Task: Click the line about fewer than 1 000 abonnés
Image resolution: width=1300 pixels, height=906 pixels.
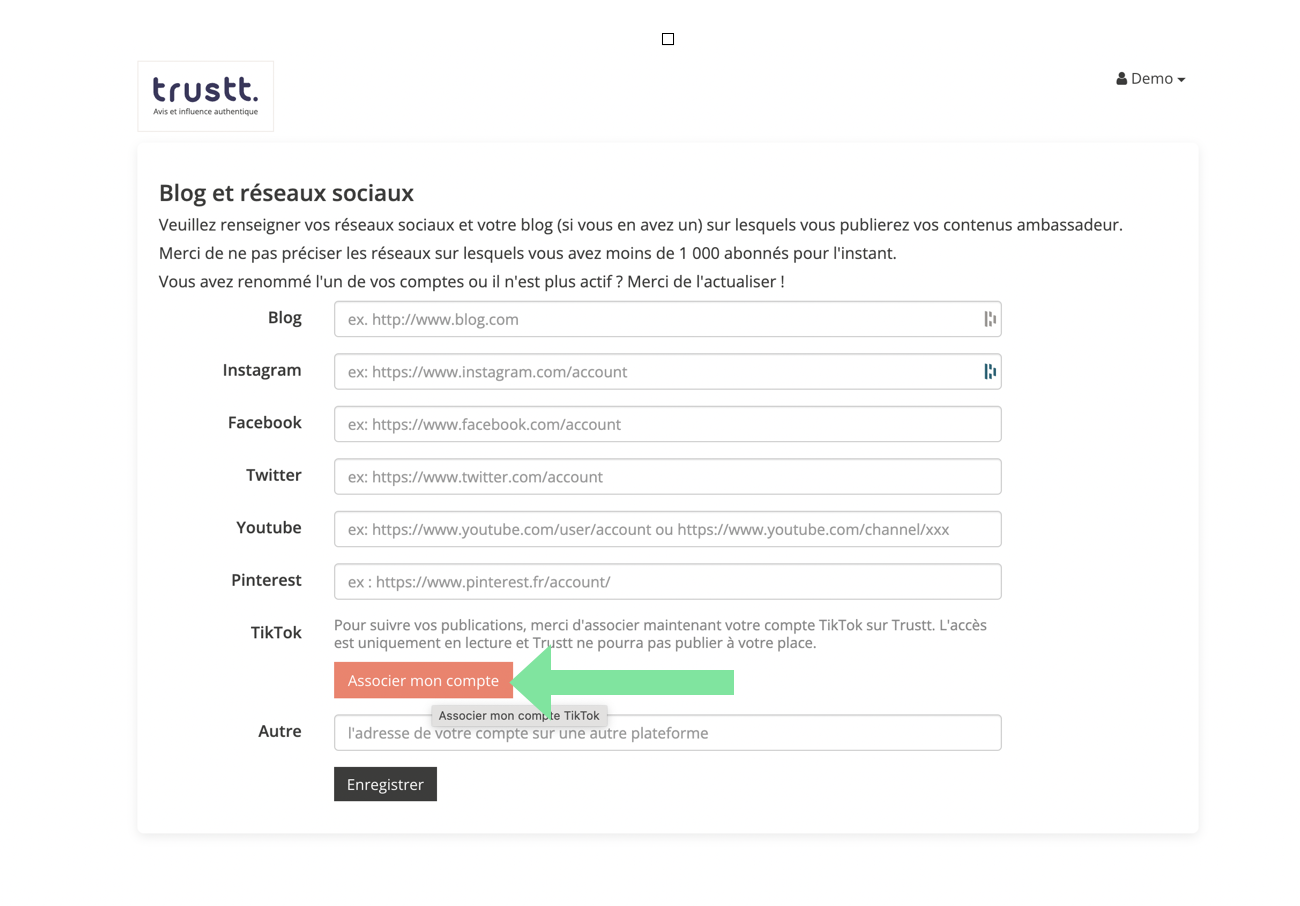Action: pyautogui.click(x=527, y=253)
